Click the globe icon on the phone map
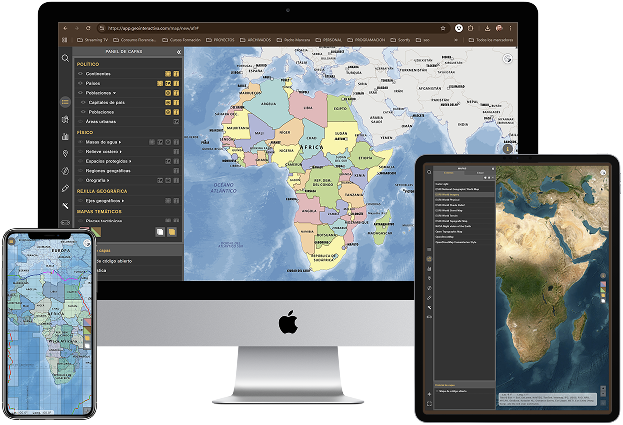 click(87, 243)
